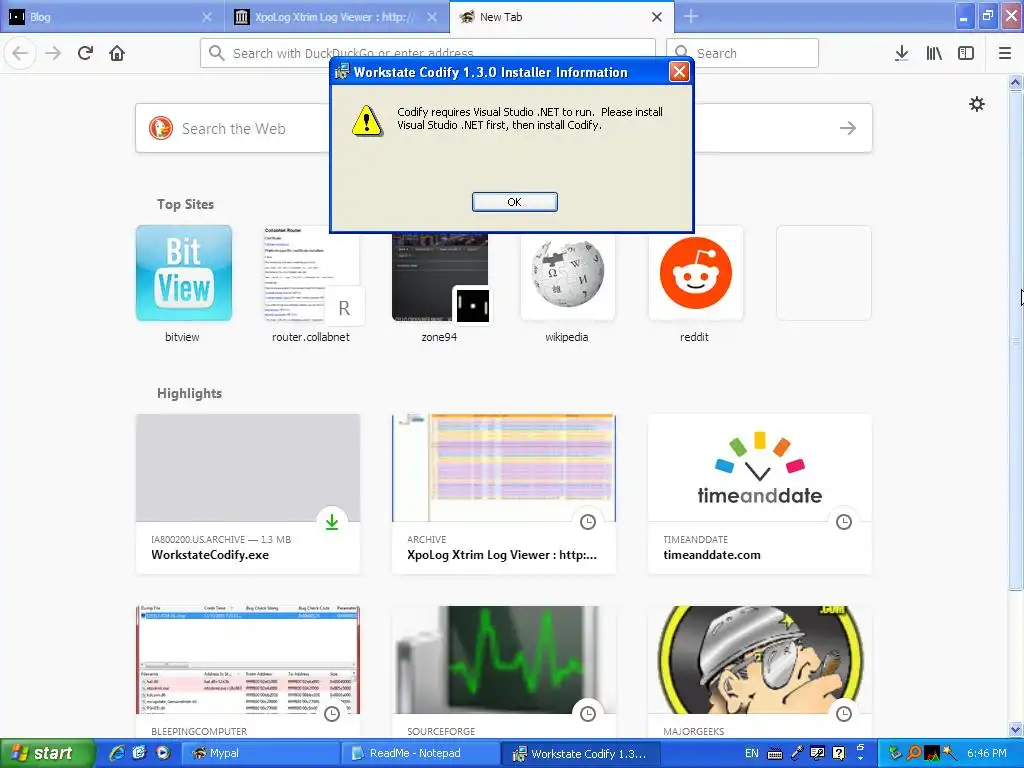This screenshot has width=1024, height=768.
Task: Click the language bar help question icon
Action: point(839,754)
